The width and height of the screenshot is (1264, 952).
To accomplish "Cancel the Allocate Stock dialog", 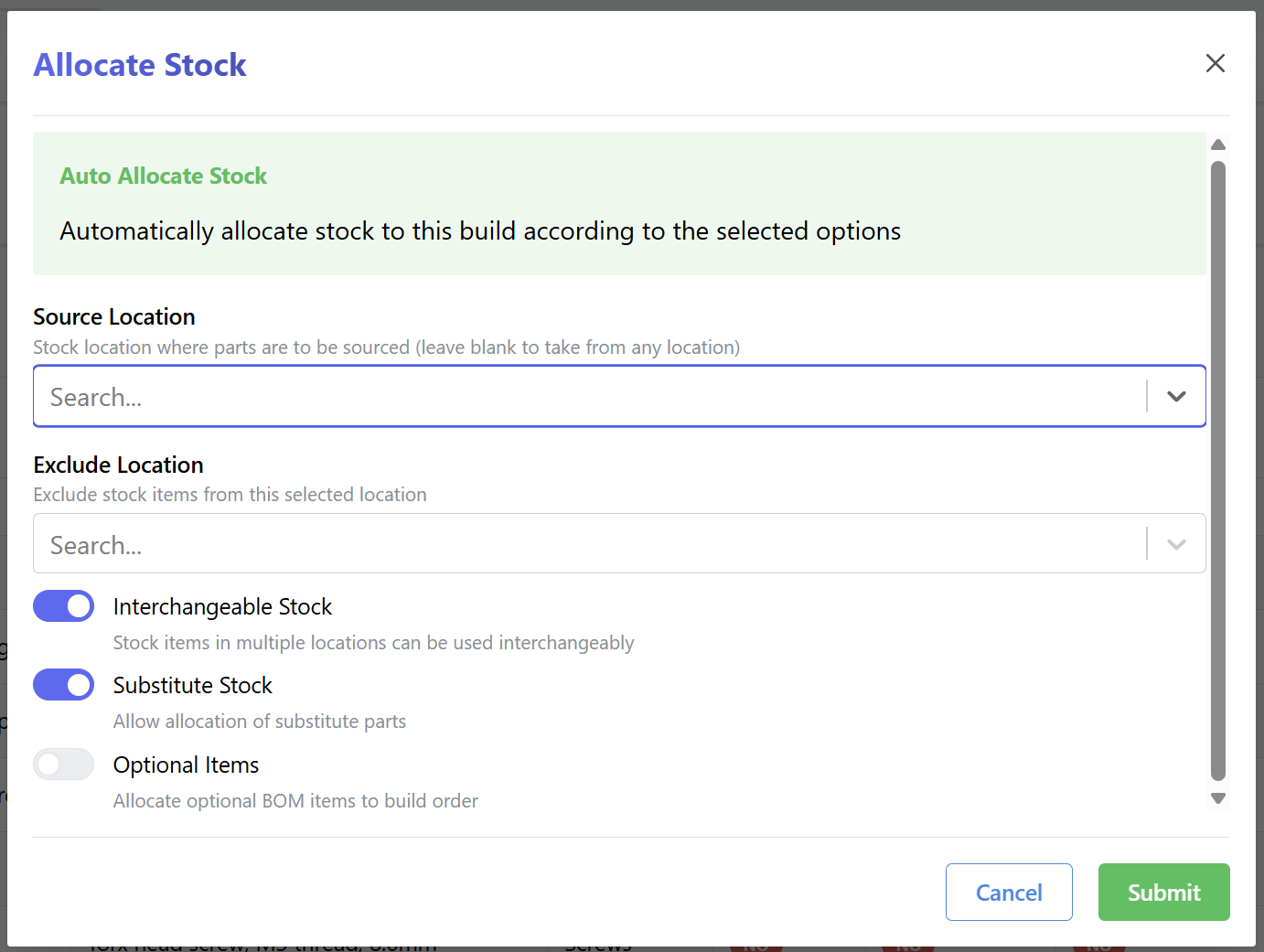I will coord(1009,892).
